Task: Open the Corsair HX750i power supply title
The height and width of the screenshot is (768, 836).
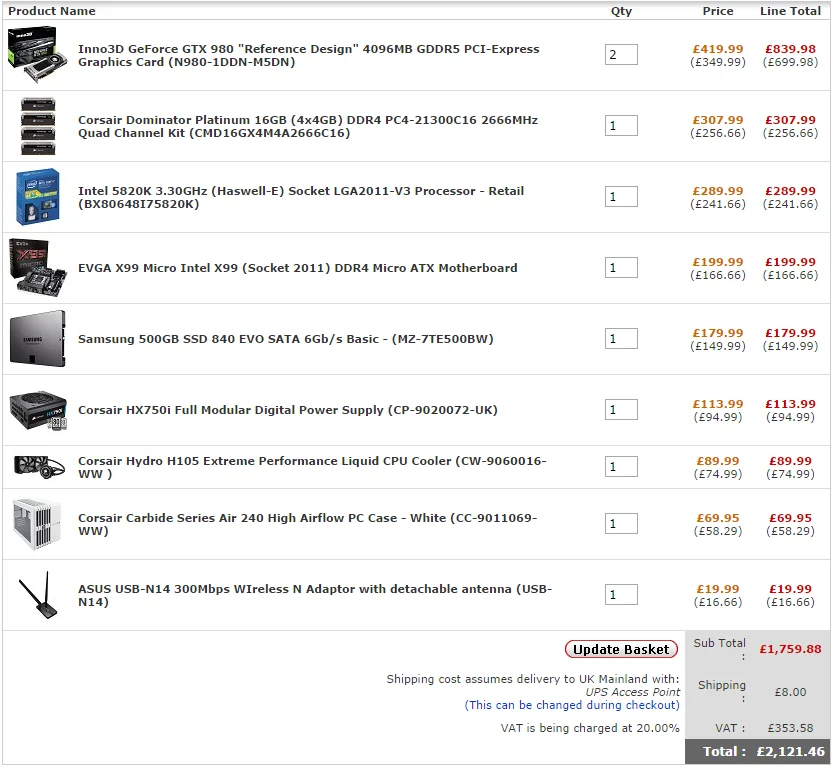Action: pyautogui.click(x=288, y=410)
